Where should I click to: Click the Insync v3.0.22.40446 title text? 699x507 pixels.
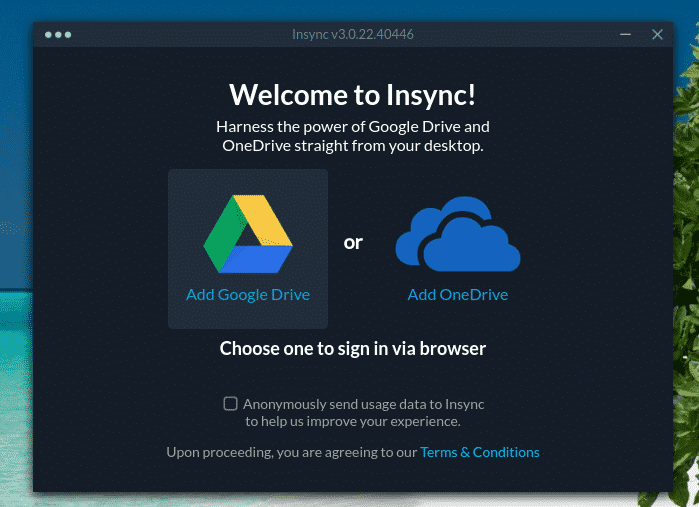point(353,34)
